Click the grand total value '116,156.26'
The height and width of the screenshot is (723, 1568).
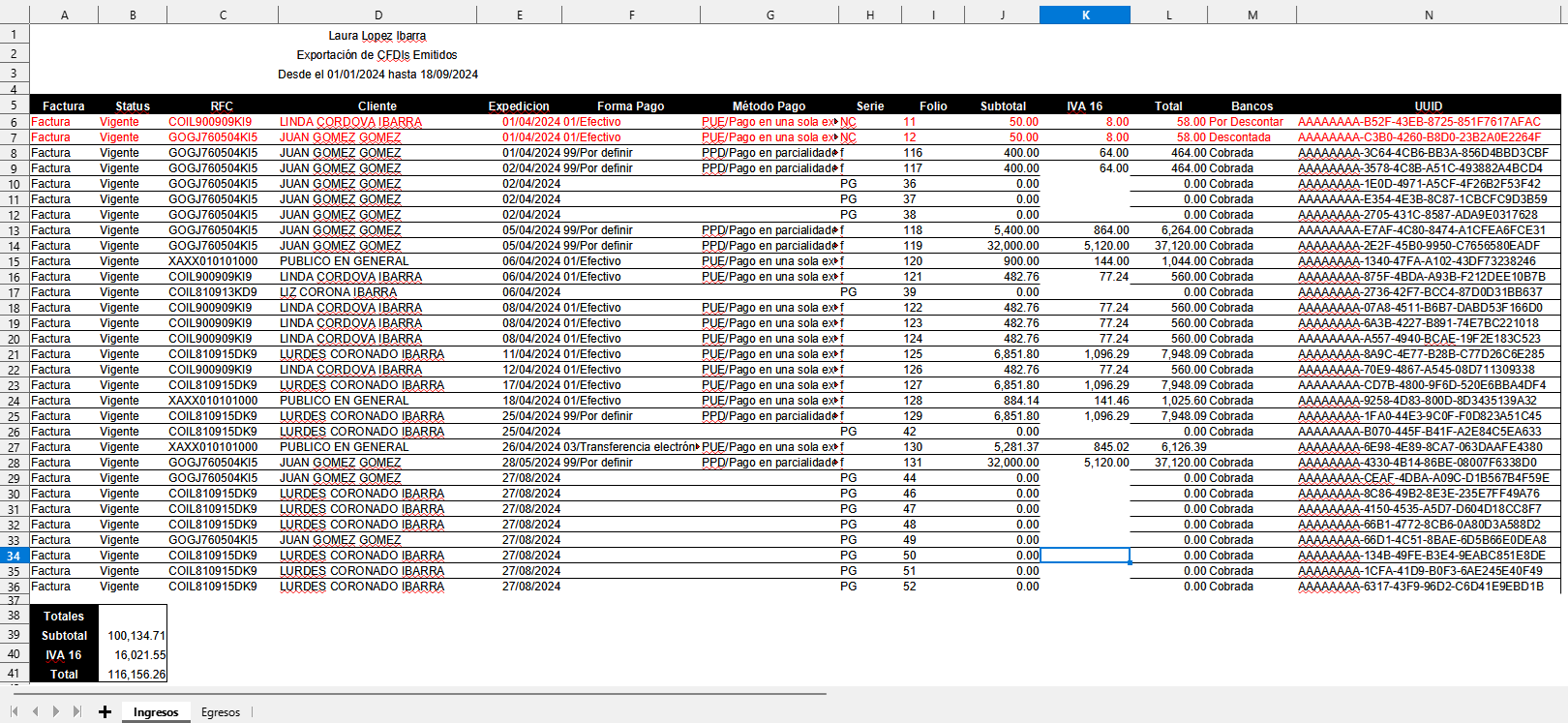(x=133, y=675)
